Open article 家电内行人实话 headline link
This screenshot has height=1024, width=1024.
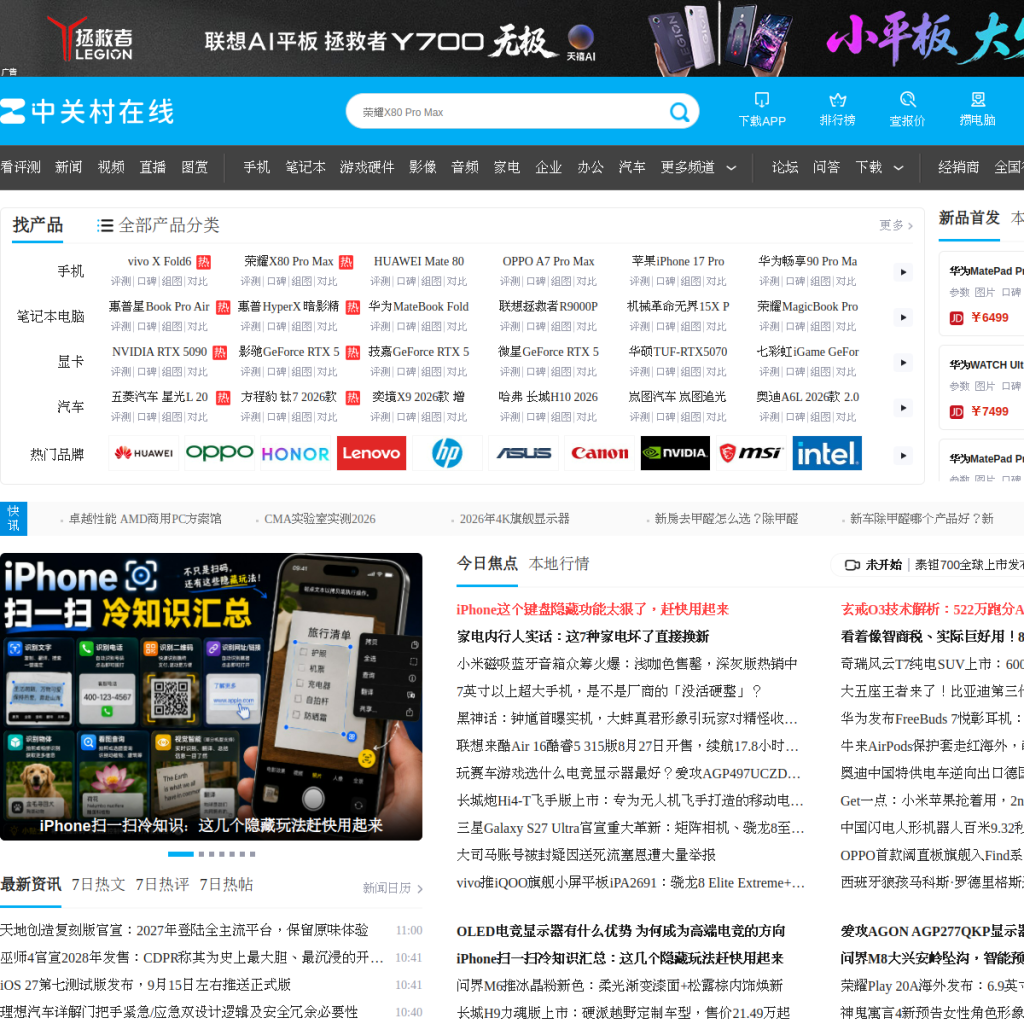click(583, 637)
